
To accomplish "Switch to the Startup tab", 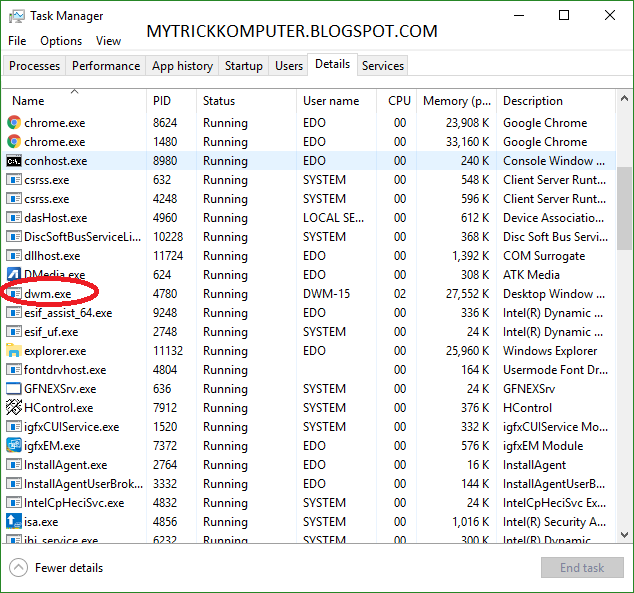I will pos(243,65).
